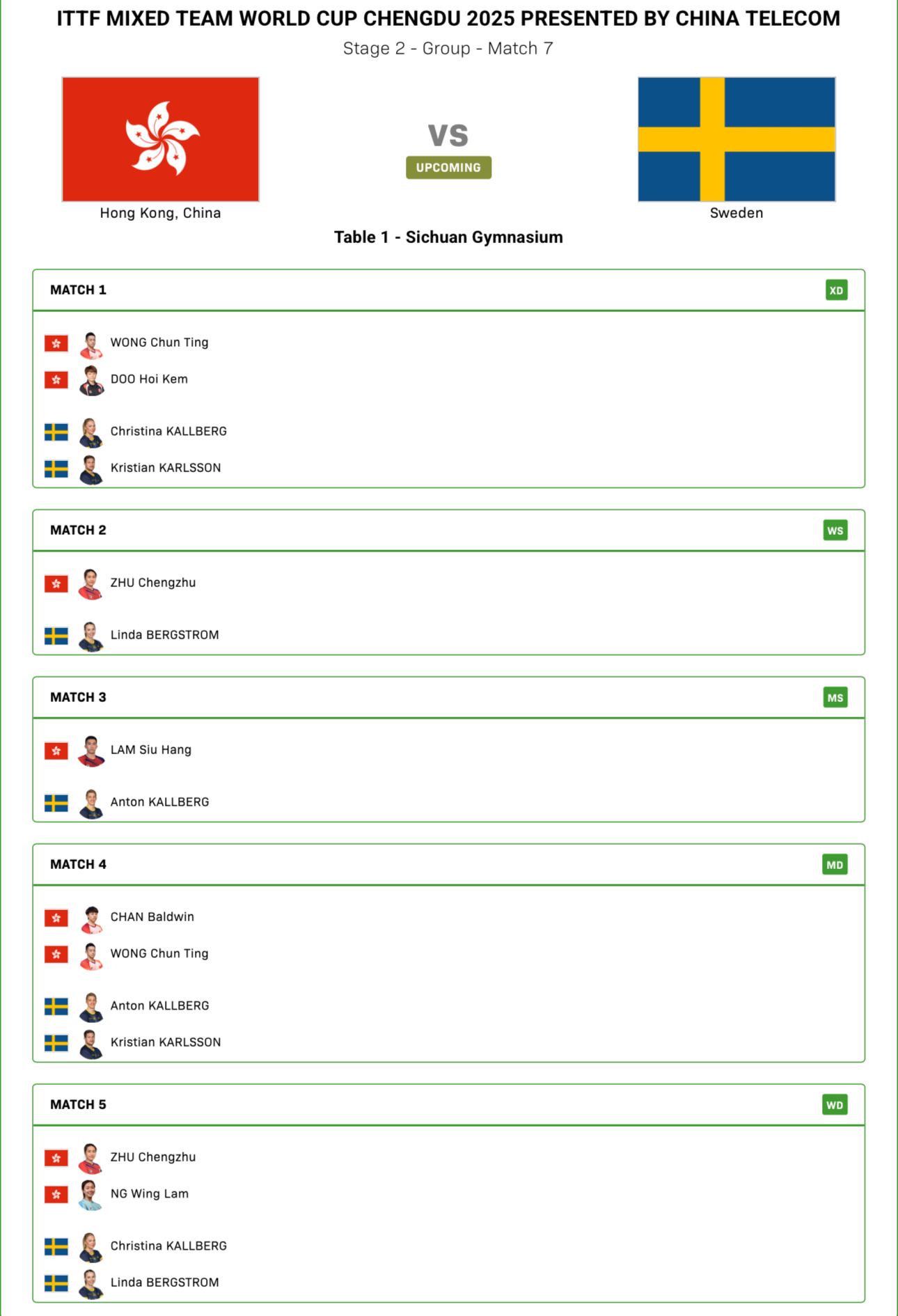The height and width of the screenshot is (1316, 898).
Task: Click the XD badge on Match 1
Action: [836, 290]
